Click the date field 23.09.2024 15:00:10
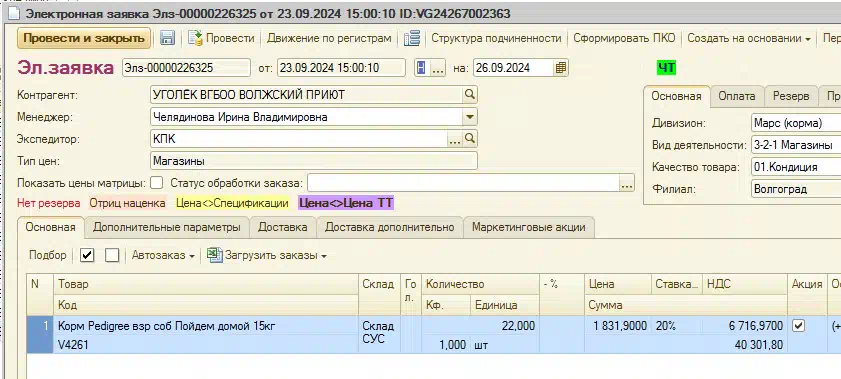This screenshot has height=379, width=841. [x=341, y=68]
